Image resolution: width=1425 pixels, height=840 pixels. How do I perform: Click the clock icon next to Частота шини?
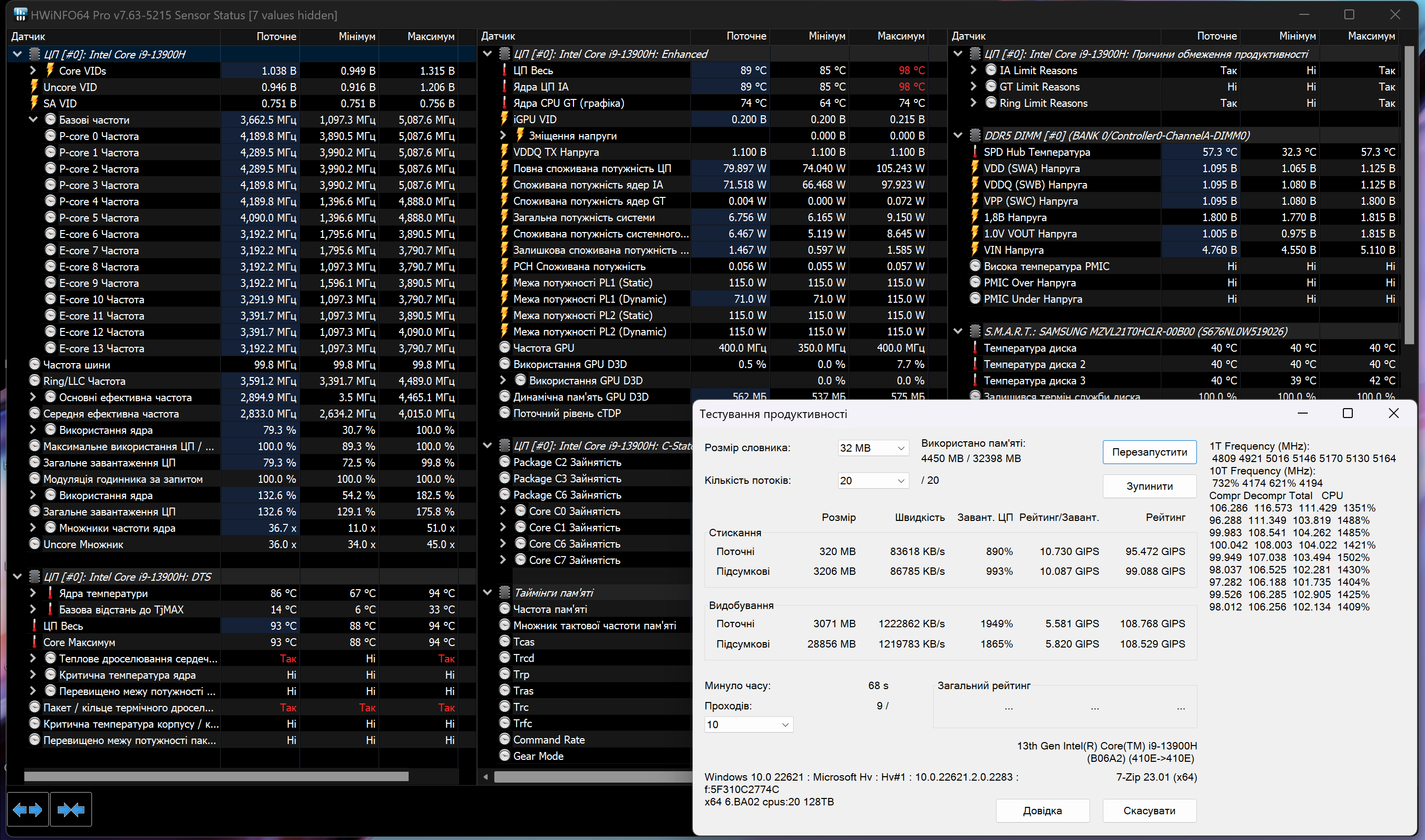[35, 365]
